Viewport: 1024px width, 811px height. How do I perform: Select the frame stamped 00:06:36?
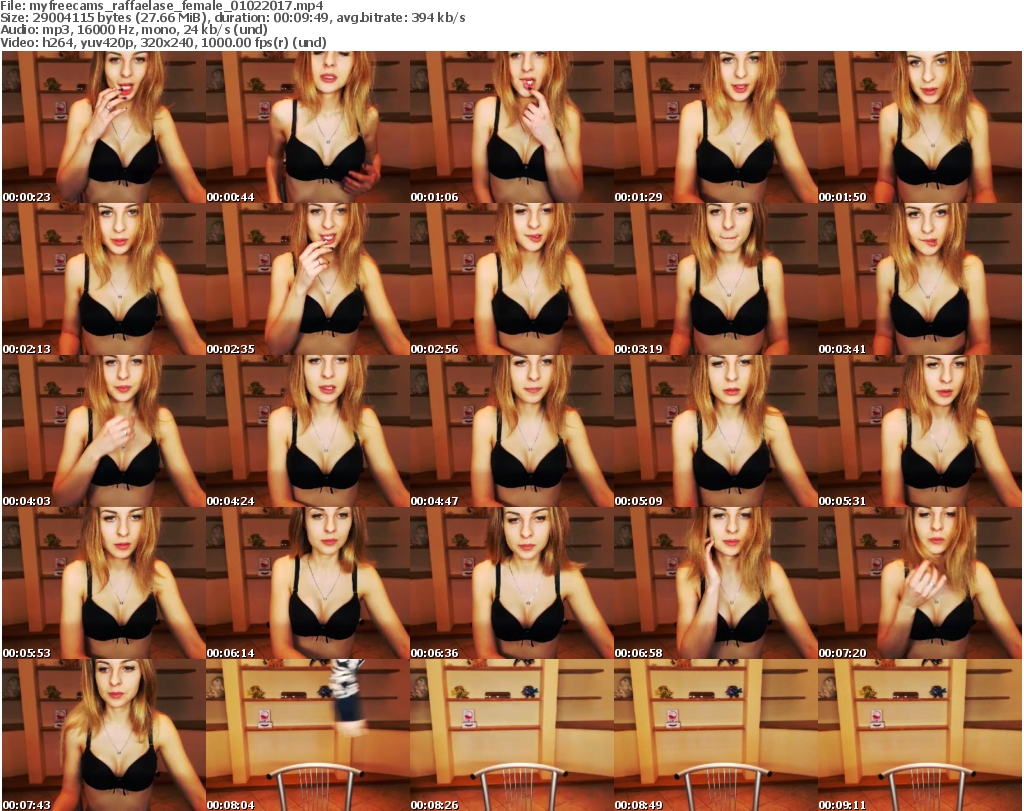512,583
